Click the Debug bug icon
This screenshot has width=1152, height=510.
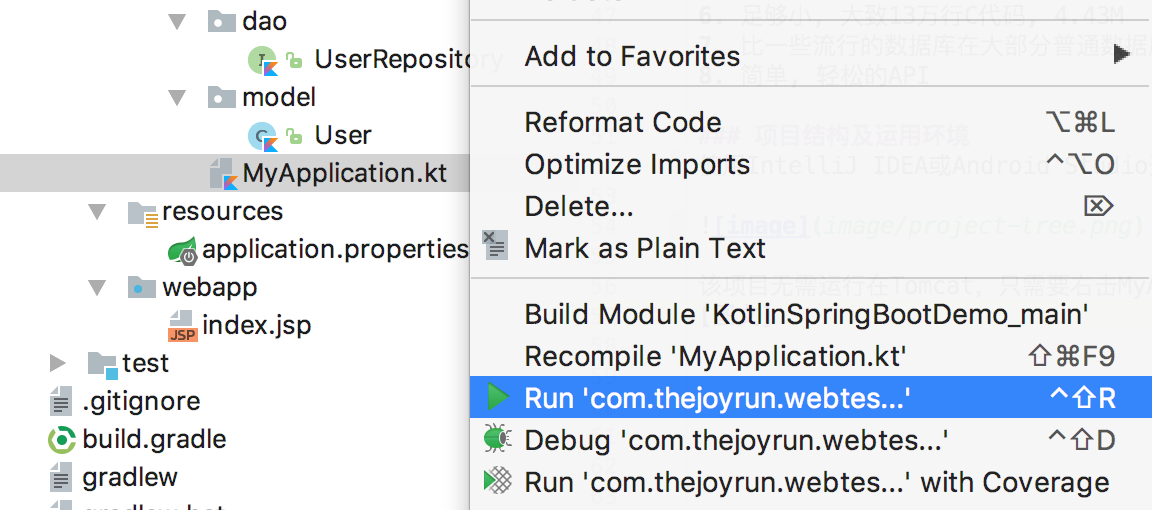[496, 439]
